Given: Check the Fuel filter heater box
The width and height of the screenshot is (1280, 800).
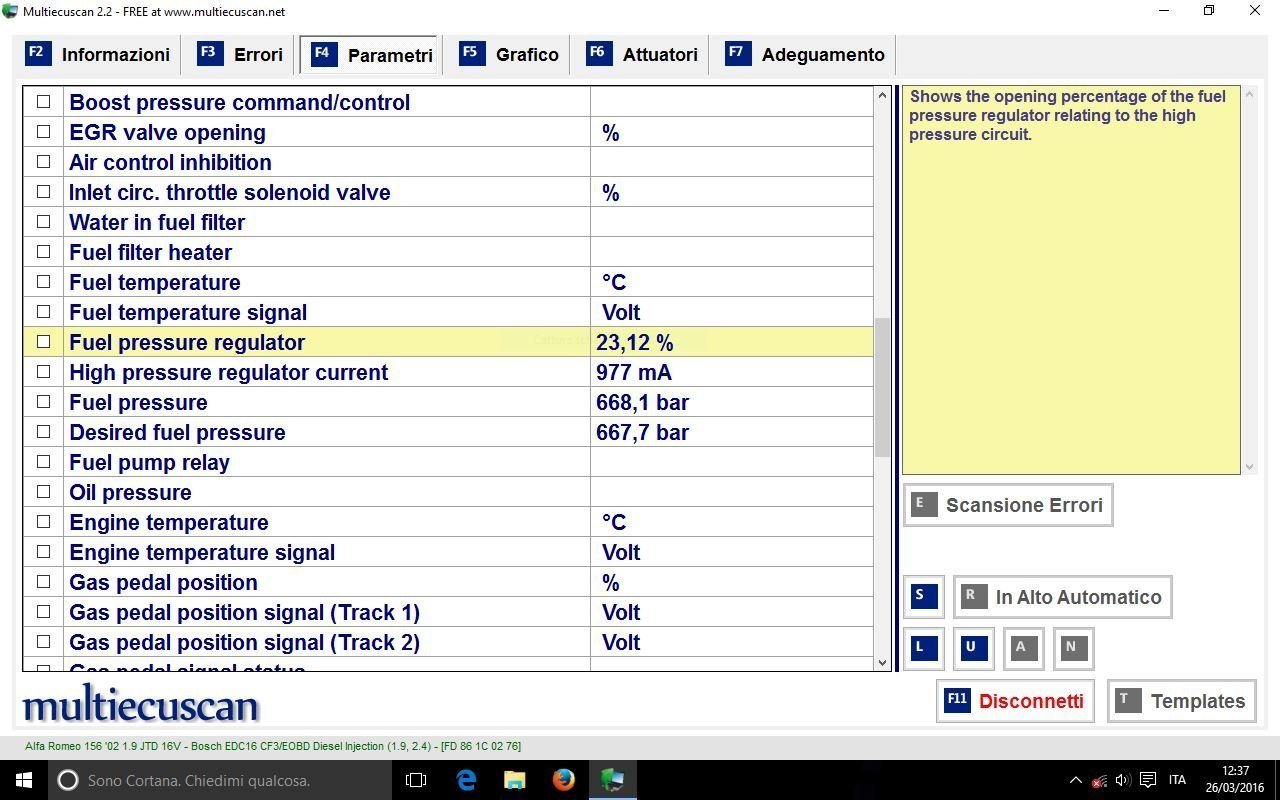Looking at the screenshot, I should pyautogui.click(x=43, y=251).
